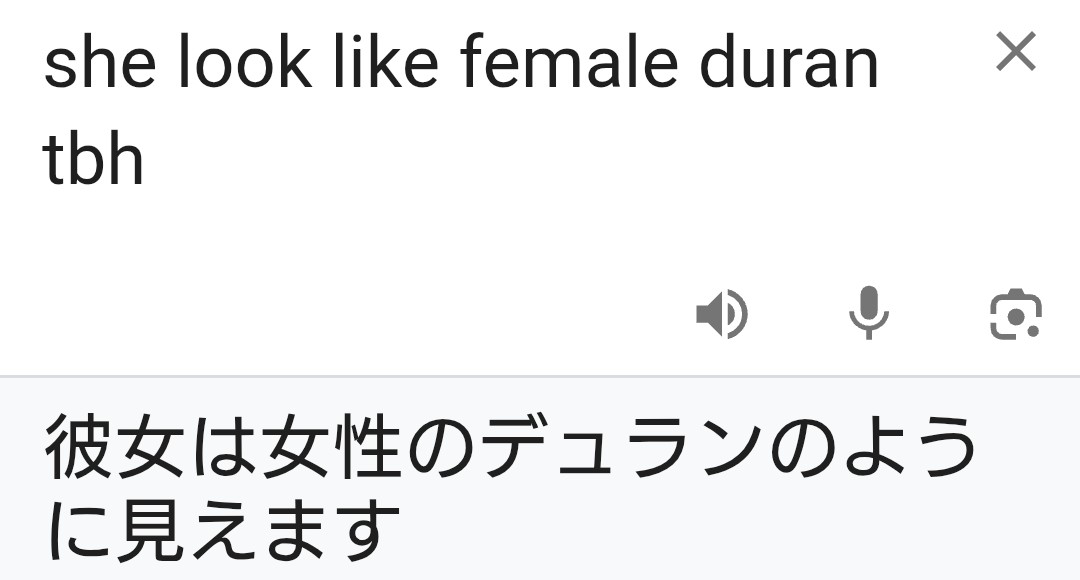
Task: Listen to the source text pronunciation
Action: tap(721, 315)
